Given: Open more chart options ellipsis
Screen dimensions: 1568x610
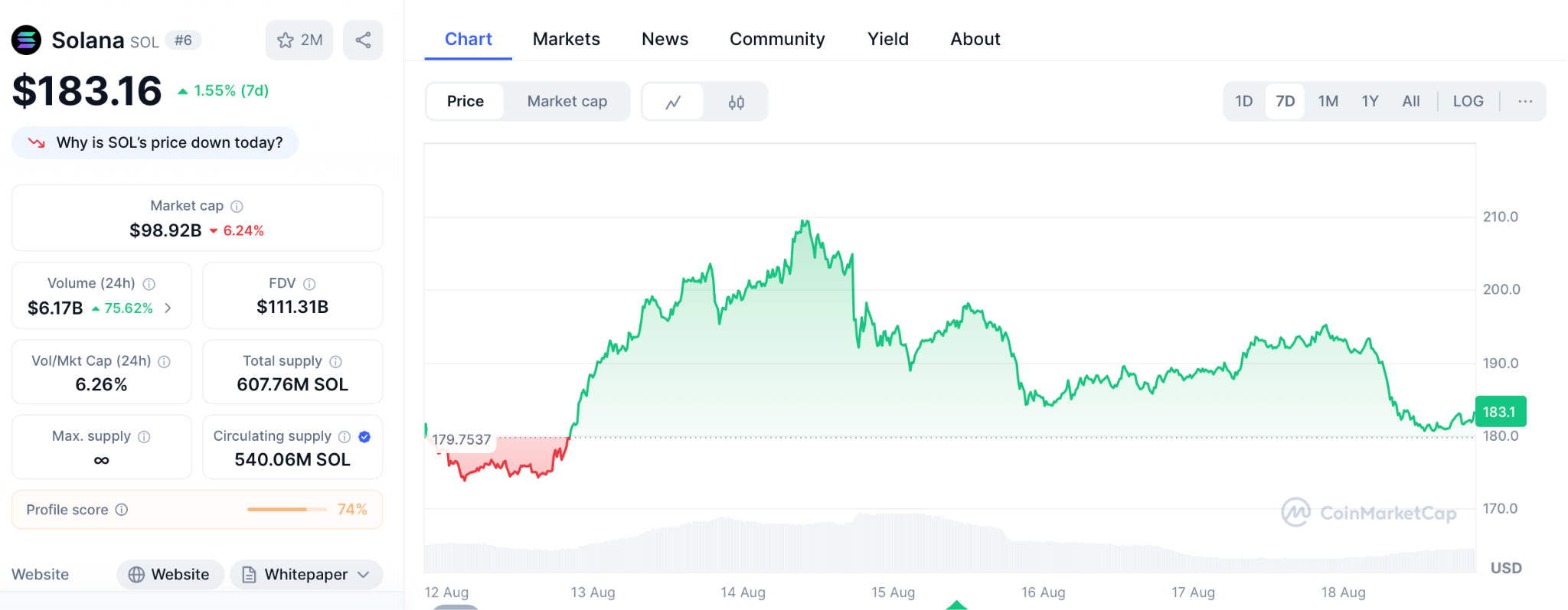Looking at the screenshot, I should tap(1525, 101).
